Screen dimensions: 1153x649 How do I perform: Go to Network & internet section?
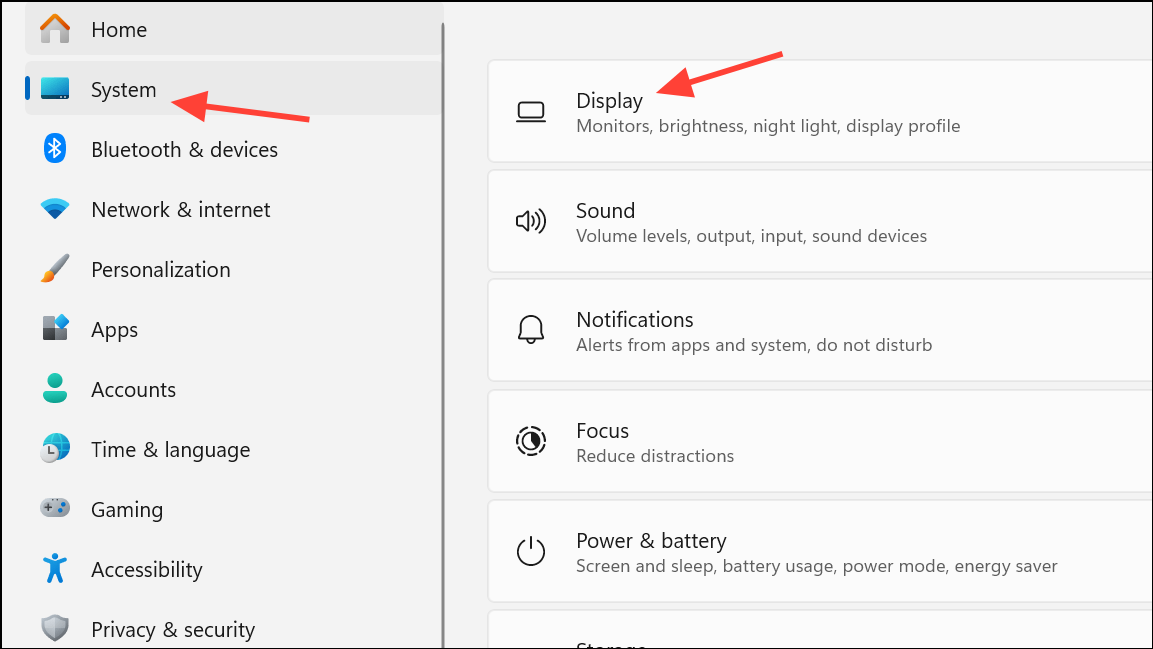point(180,210)
